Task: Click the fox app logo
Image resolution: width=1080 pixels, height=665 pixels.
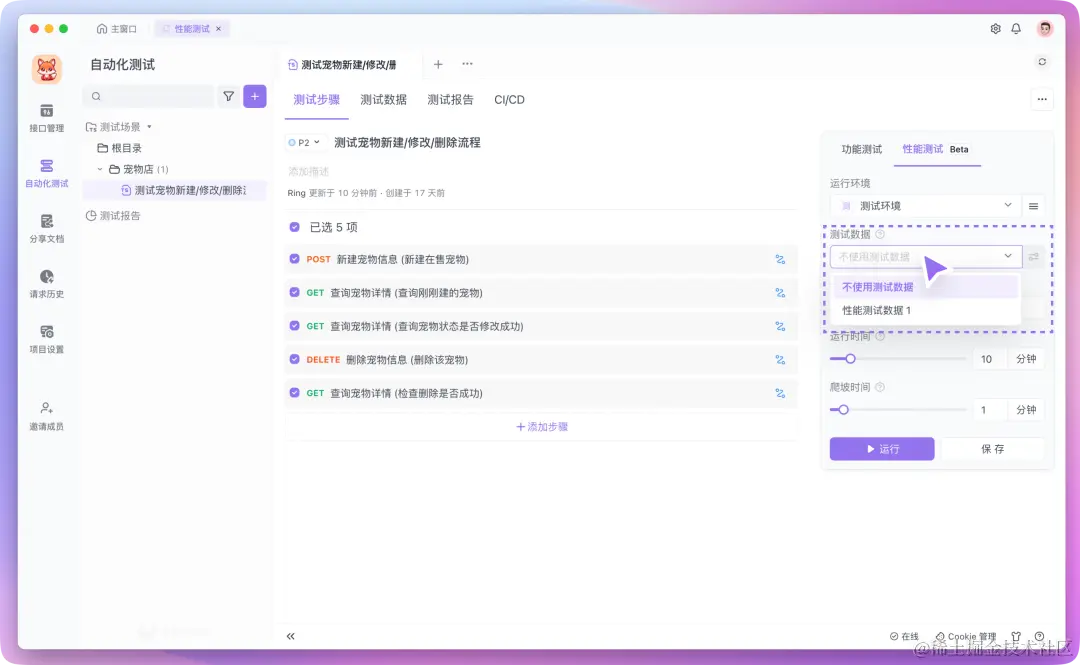Action: pos(47,70)
